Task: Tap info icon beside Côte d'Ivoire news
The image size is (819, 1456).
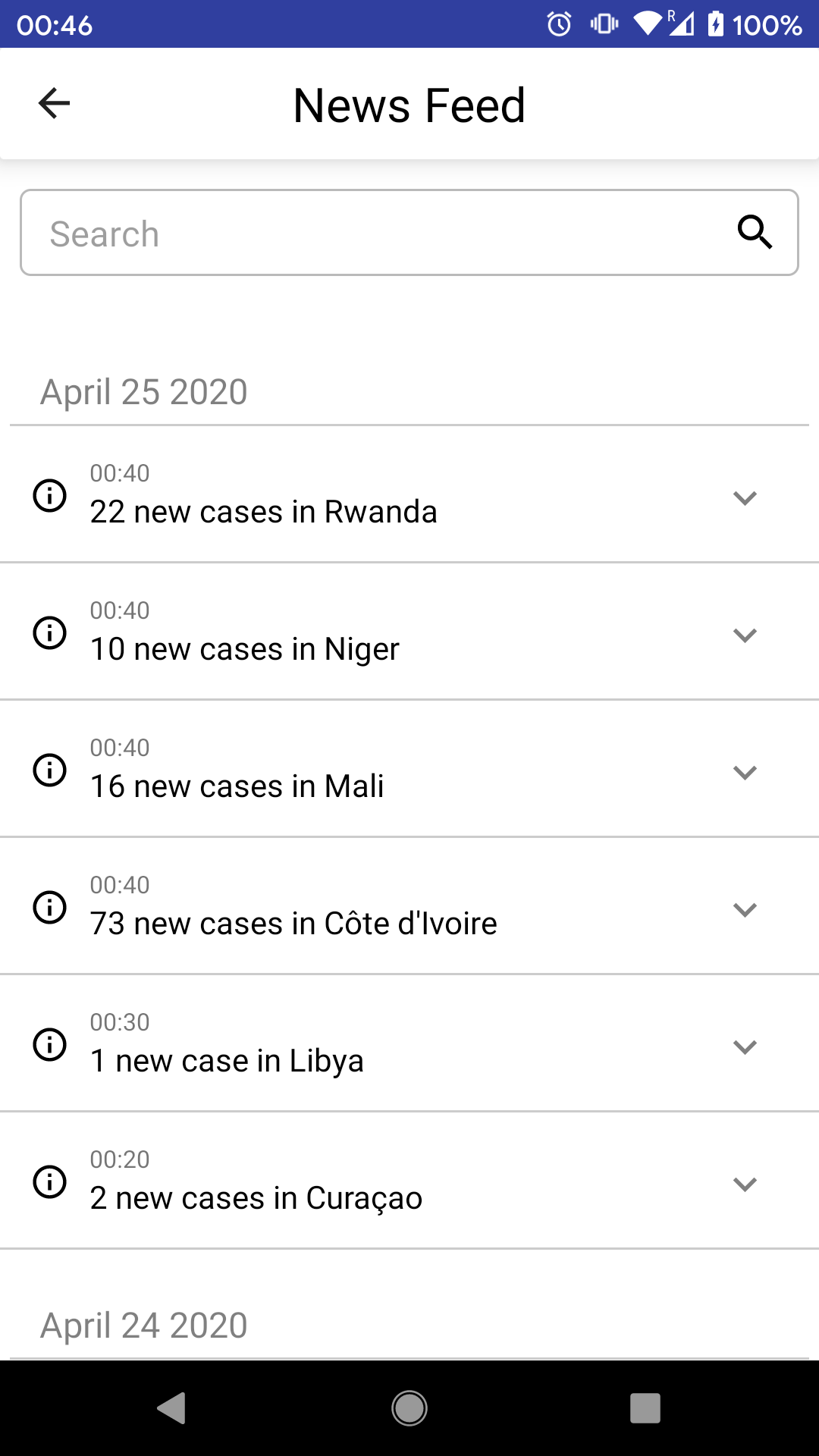Action: (50, 908)
